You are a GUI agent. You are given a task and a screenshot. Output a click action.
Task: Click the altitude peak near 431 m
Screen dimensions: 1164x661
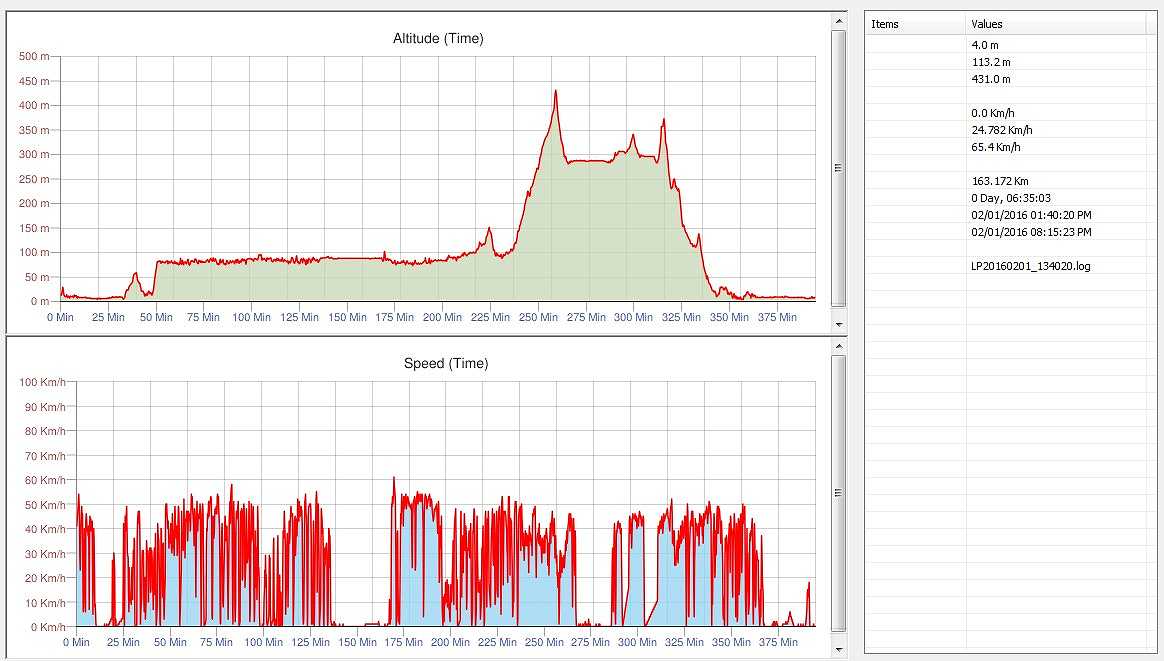555,91
